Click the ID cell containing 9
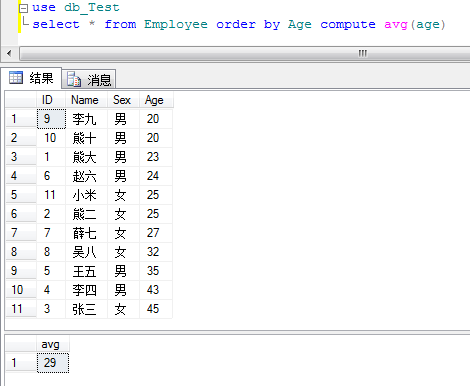Screen dimensions: 470x386 click(51, 119)
